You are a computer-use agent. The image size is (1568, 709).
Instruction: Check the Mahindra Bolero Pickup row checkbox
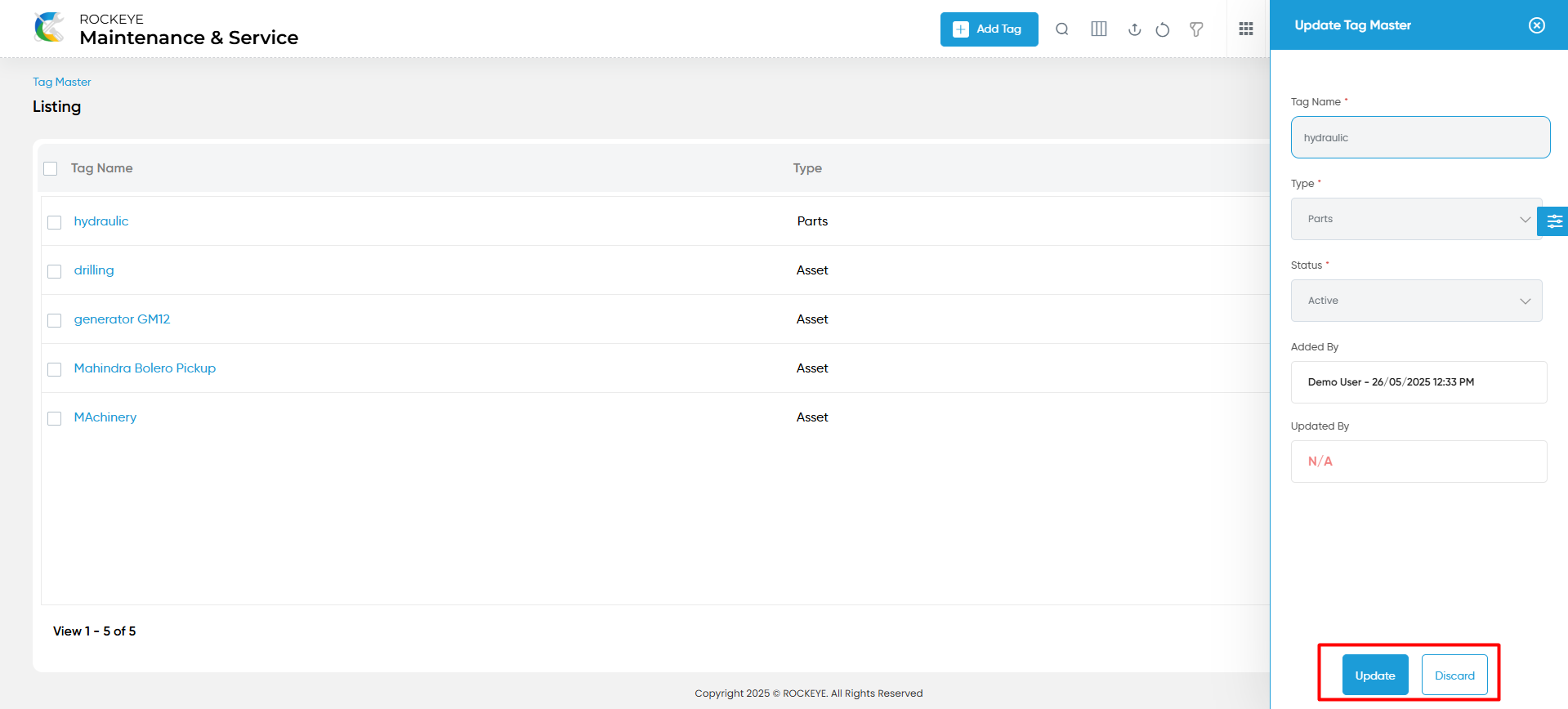pos(55,369)
